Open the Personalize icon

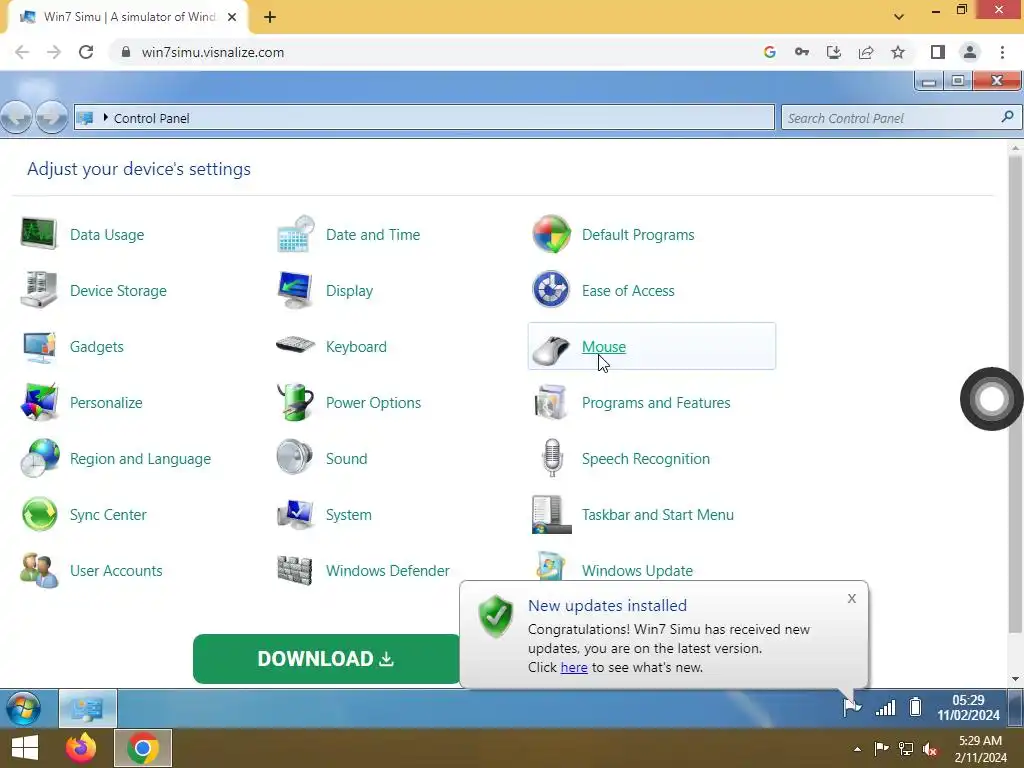click(x=39, y=402)
